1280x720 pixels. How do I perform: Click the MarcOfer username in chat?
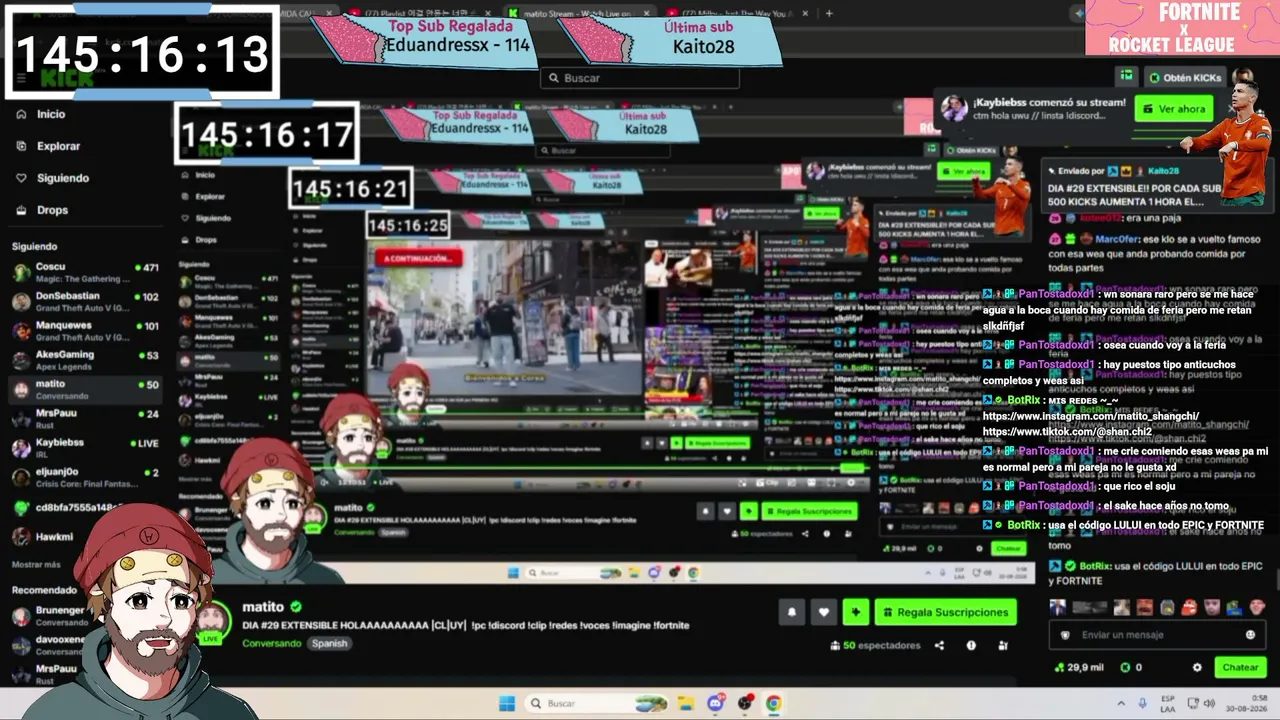1117,239
